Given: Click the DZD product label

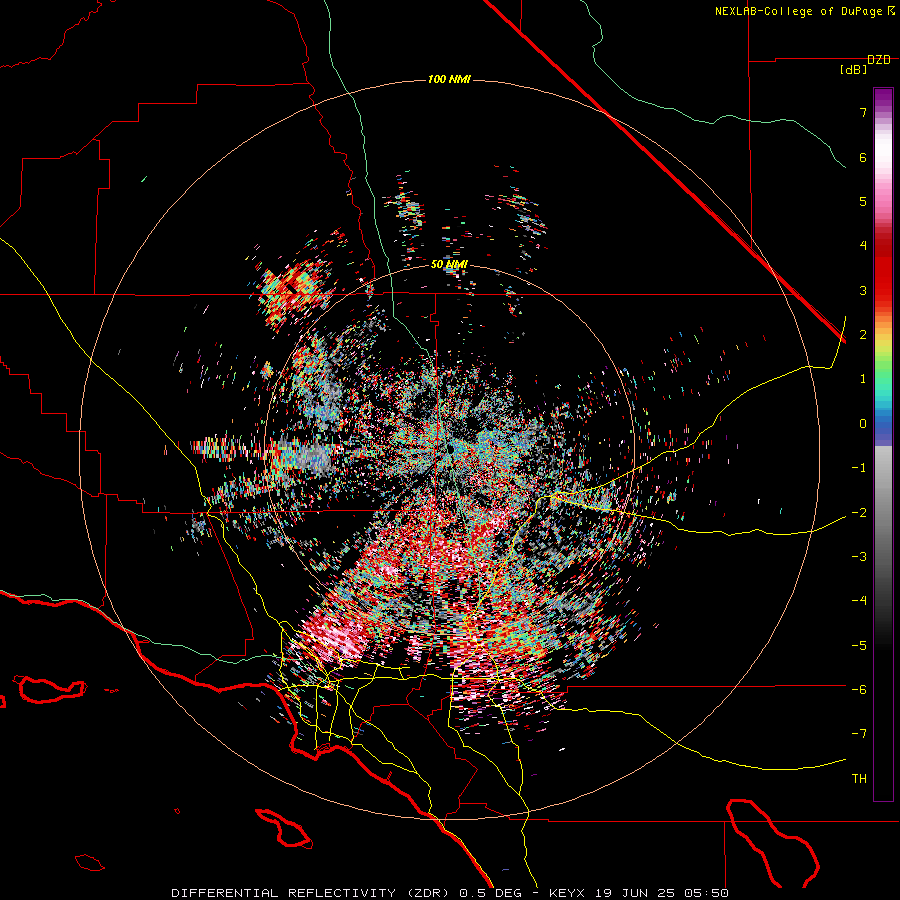Looking at the screenshot, I should coord(879,60).
